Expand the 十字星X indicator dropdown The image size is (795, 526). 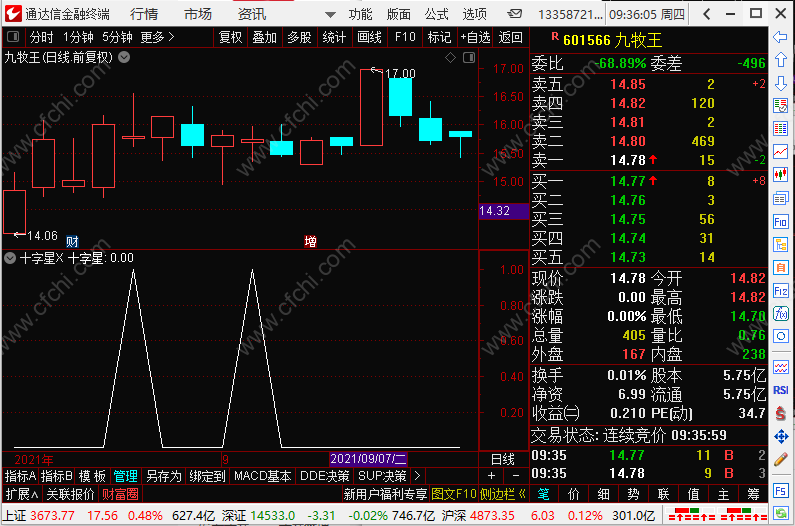point(10,258)
